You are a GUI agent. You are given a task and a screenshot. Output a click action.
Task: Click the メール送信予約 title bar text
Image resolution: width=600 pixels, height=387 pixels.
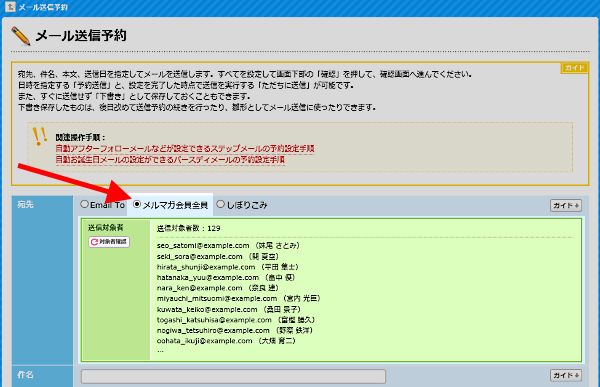(43, 7)
